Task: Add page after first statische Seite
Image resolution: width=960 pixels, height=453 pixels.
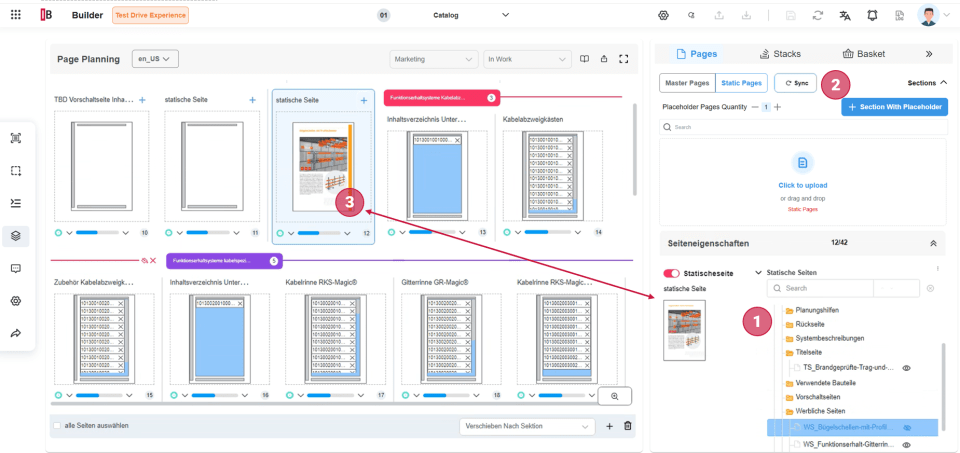Action: click(x=252, y=100)
